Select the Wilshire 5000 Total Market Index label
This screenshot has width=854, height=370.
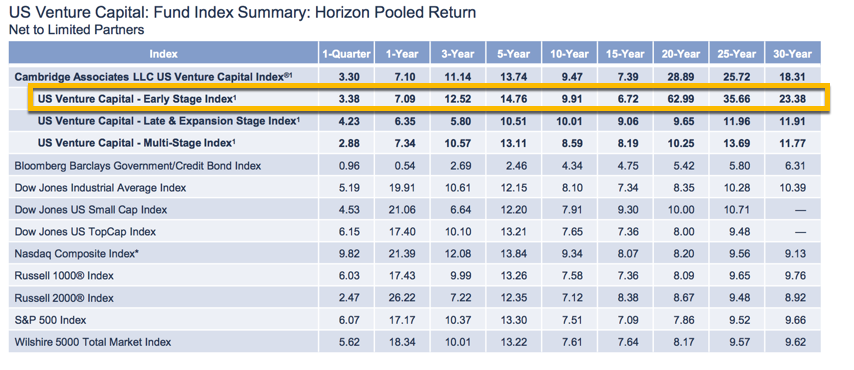click(x=93, y=342)
